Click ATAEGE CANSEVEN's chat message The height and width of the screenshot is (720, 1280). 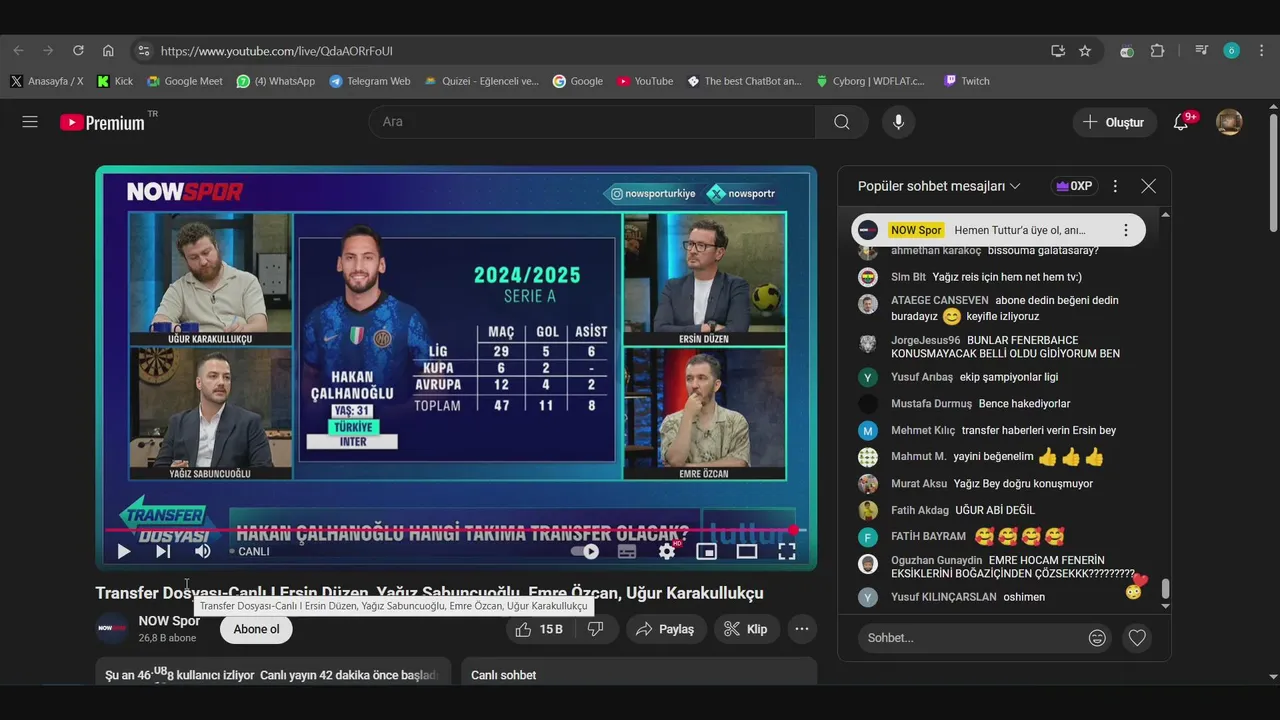(1004, 308)
